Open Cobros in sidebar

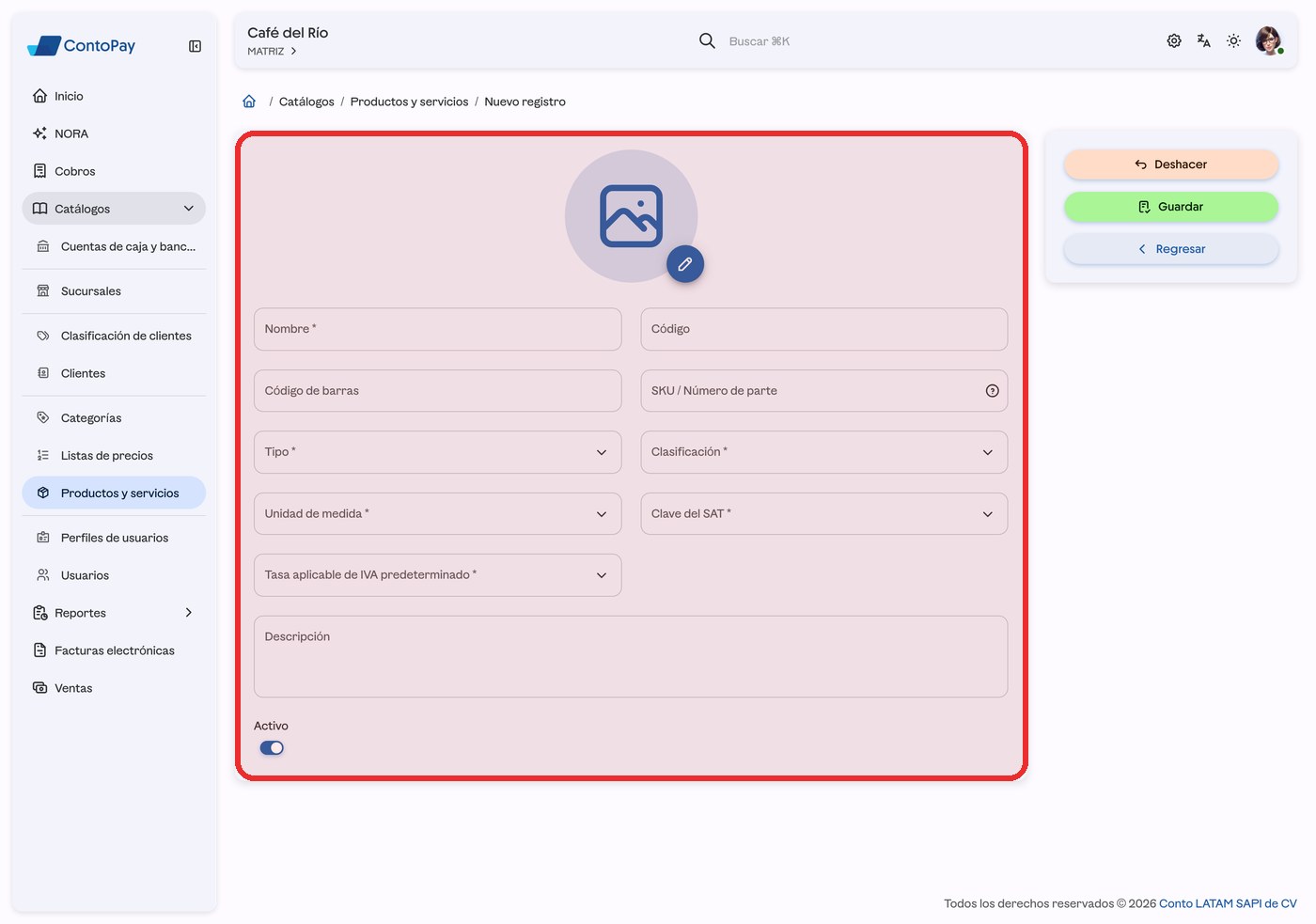(114, 171)
